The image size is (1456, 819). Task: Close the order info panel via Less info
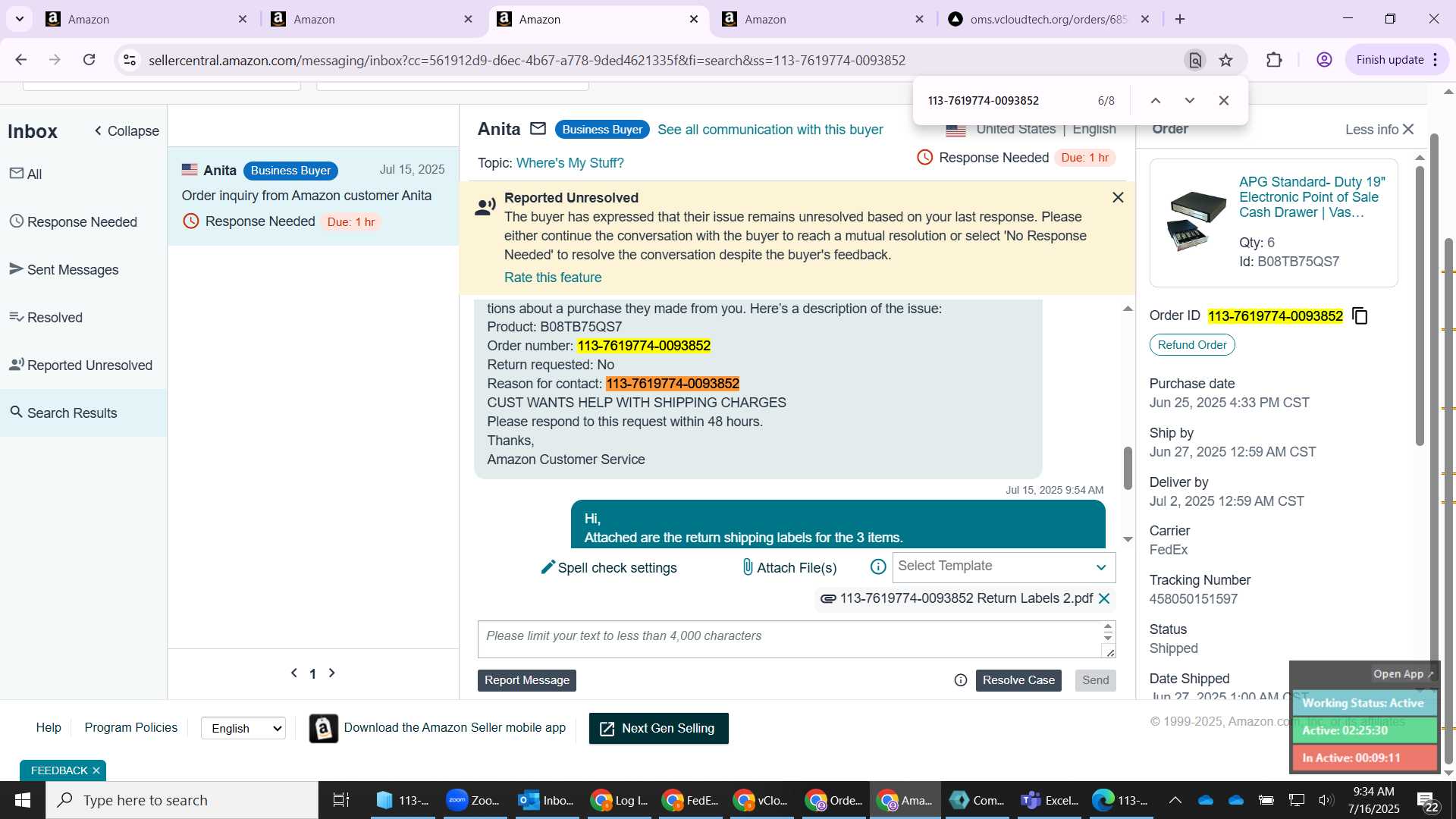pos(1379,130)
